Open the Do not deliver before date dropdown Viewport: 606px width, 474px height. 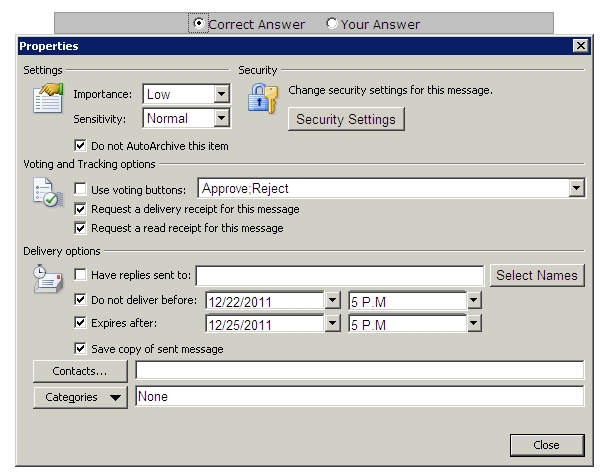point(332,300)
